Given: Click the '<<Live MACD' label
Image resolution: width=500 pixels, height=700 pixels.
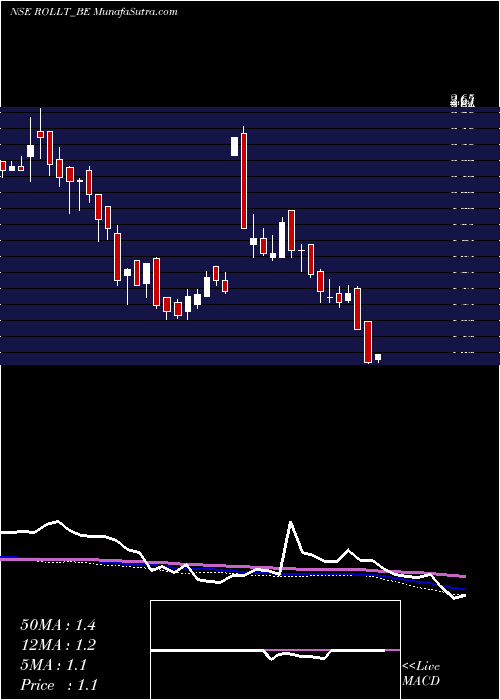Looking at the screenshot, I should (421, 673).
